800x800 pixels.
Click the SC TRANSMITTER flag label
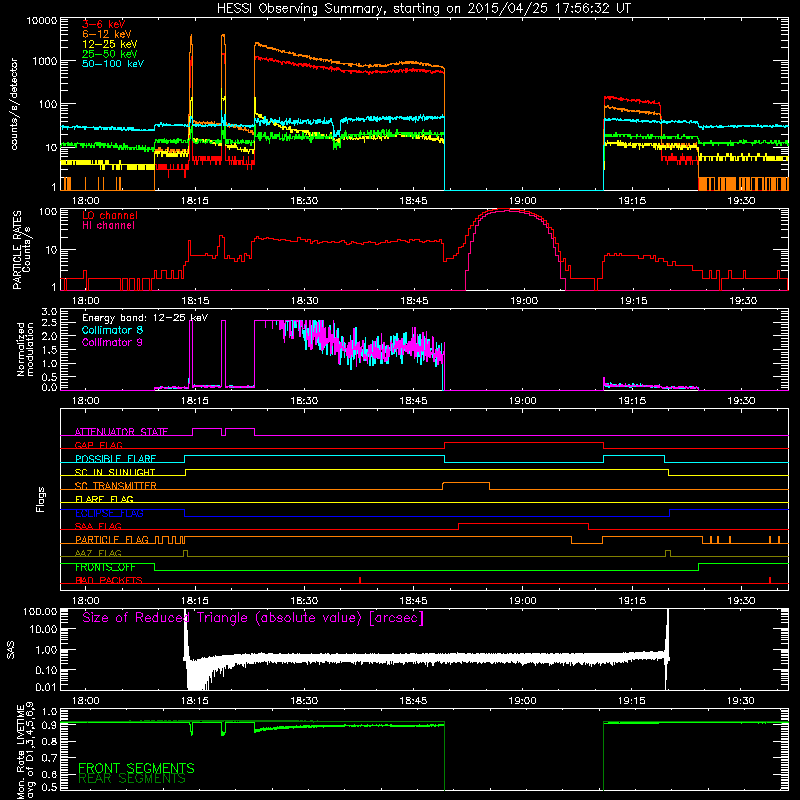click(x=115, y=486)
